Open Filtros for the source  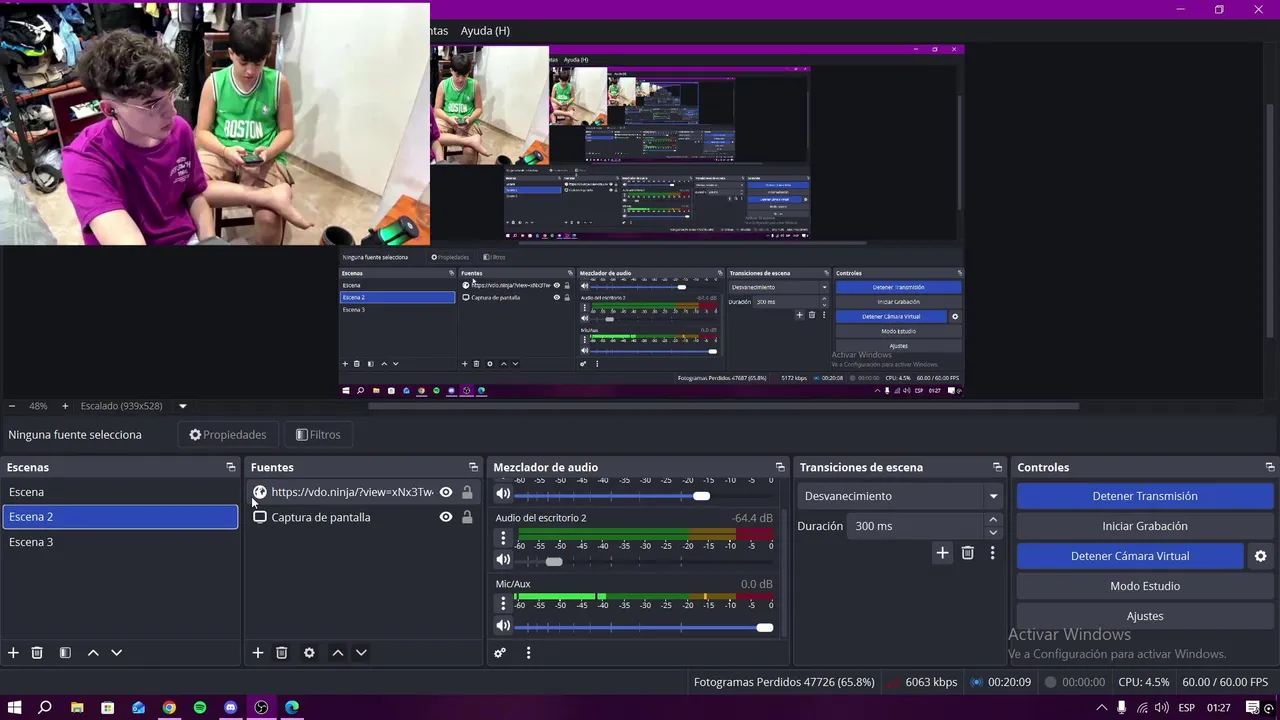318,435
